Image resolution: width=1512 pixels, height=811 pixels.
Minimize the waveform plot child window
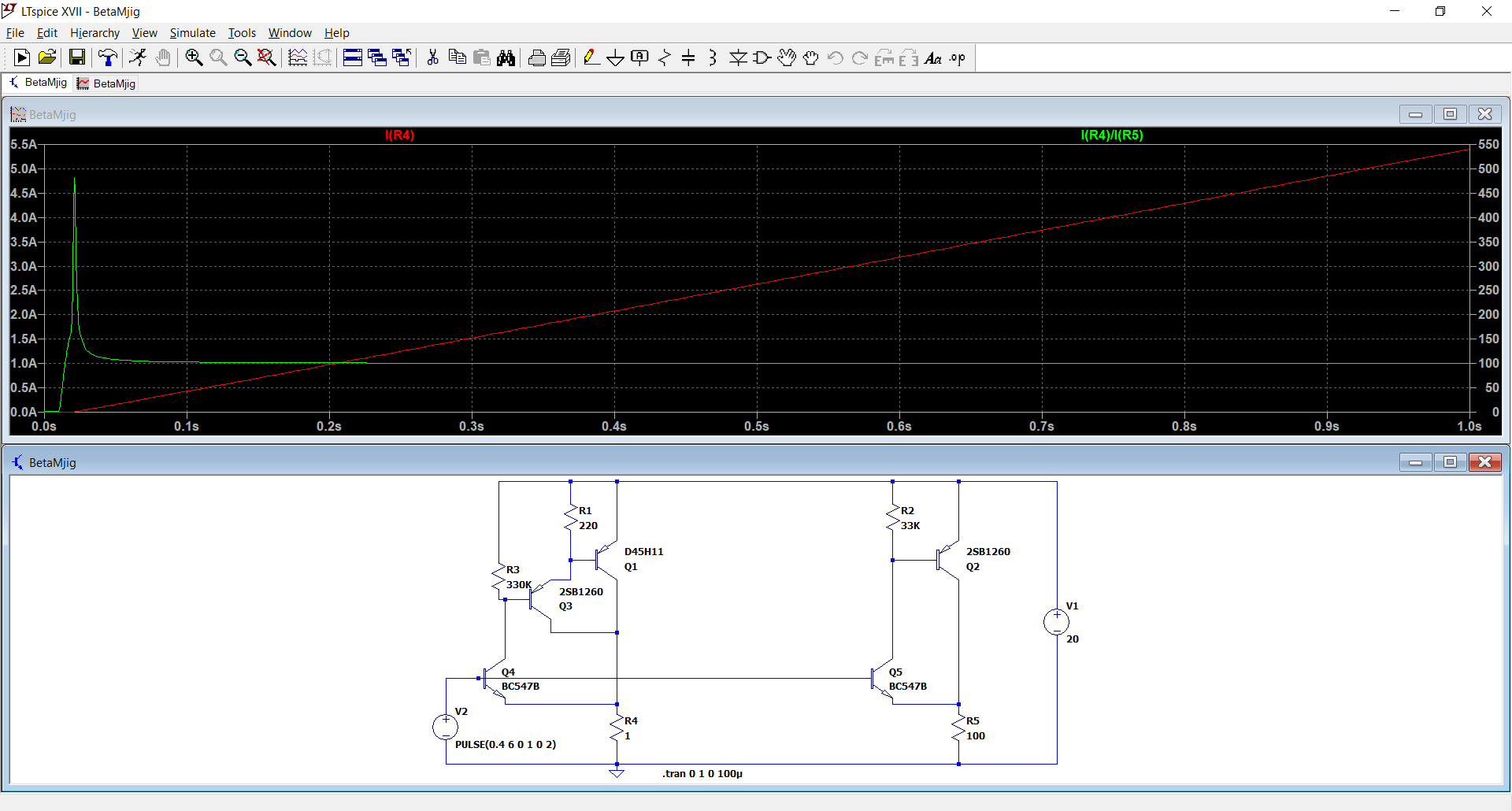coord(1415,114)
